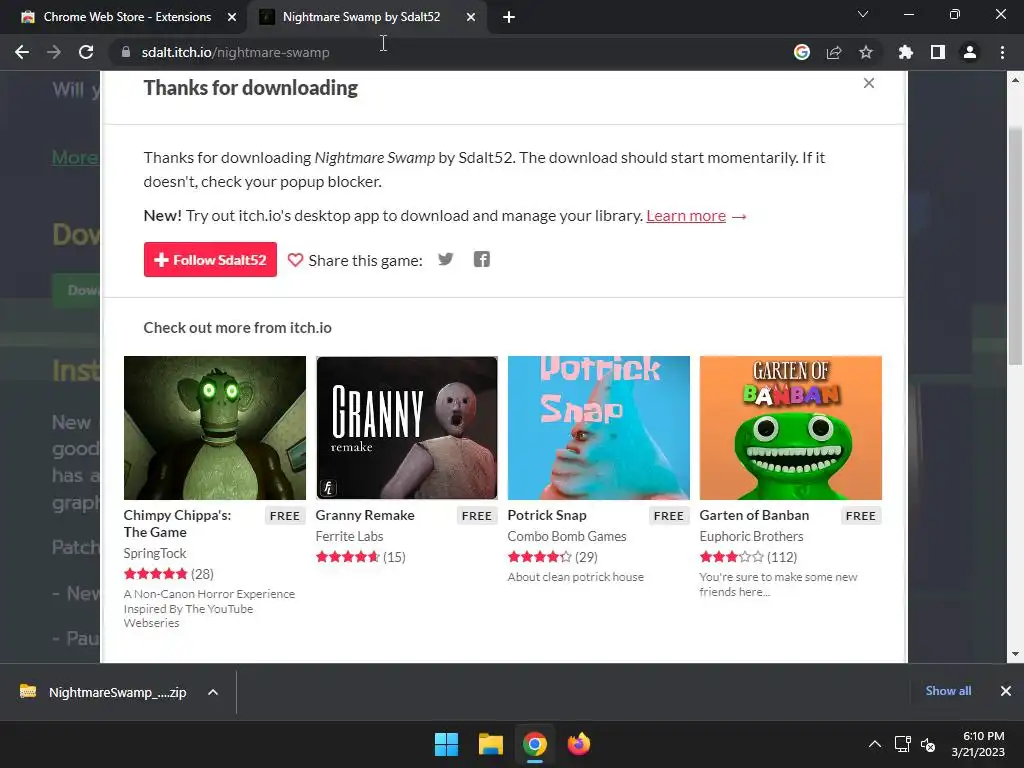Viewport: 1024px width, 768px height.
Task: Open the Chimpy Chippa's game thumbnail
Action: click(x=215, y=428)
